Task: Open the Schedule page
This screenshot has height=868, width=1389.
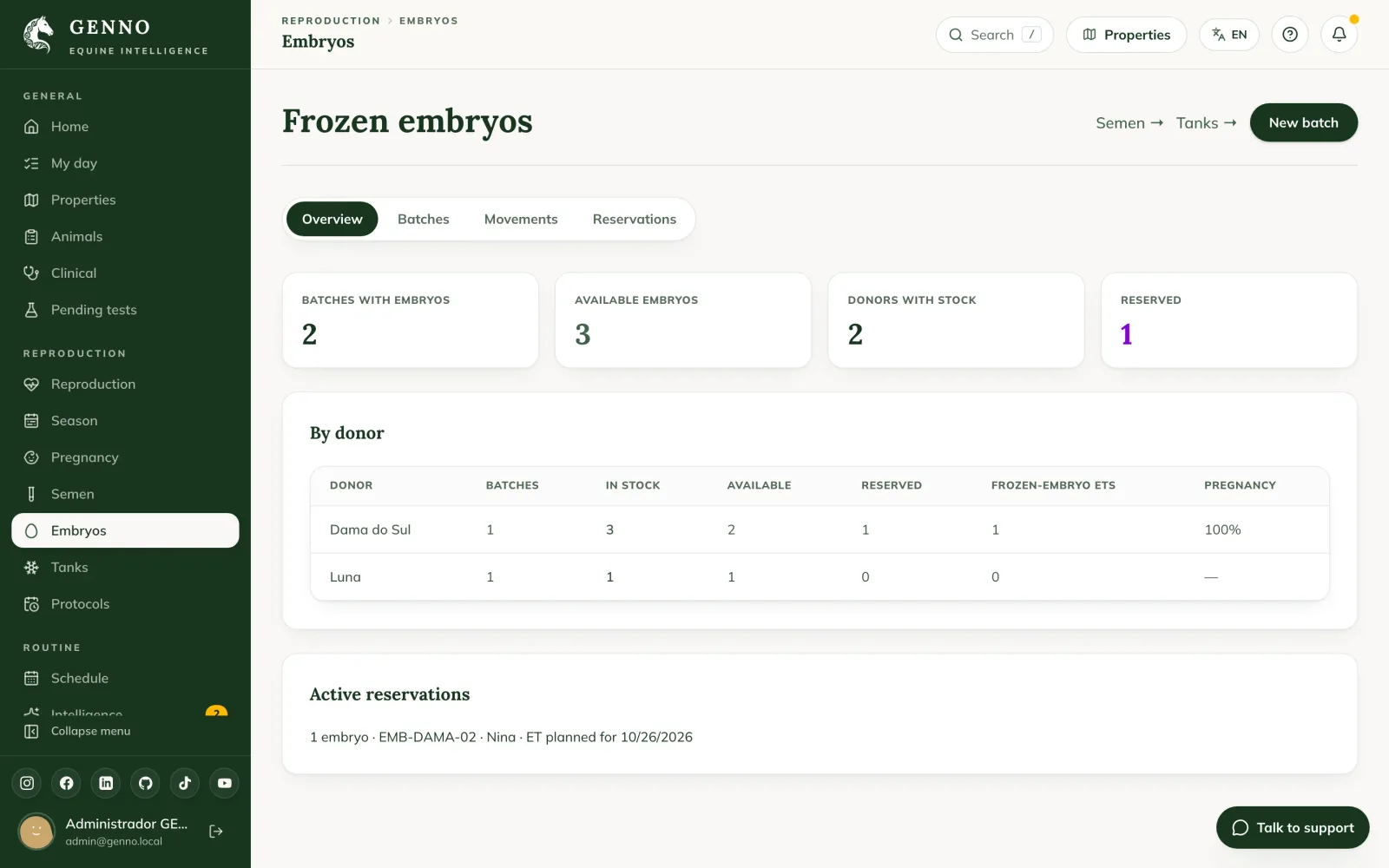Action: pos(125,678)
